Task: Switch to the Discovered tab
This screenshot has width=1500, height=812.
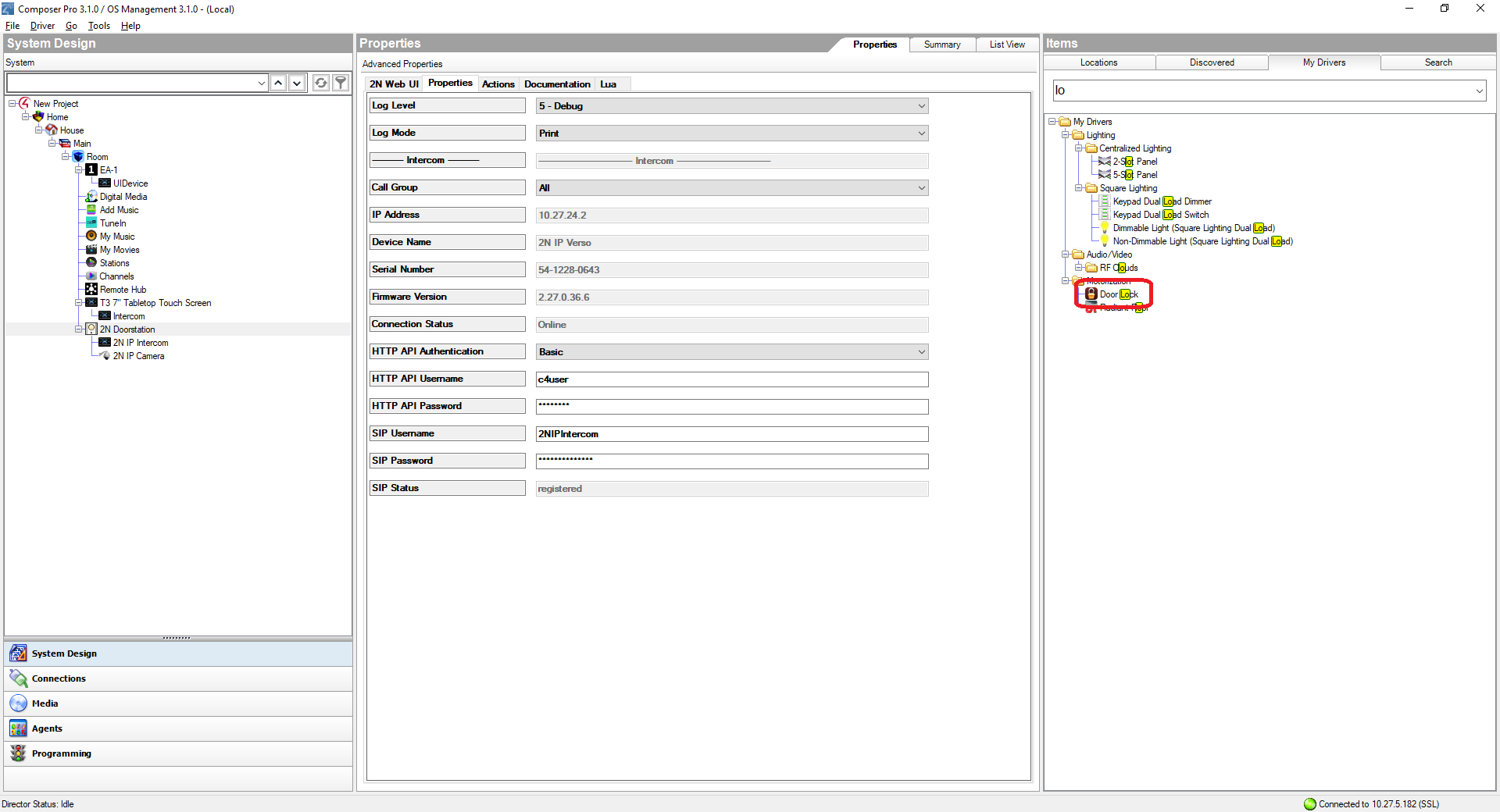Action: [x=1211, y=62]
